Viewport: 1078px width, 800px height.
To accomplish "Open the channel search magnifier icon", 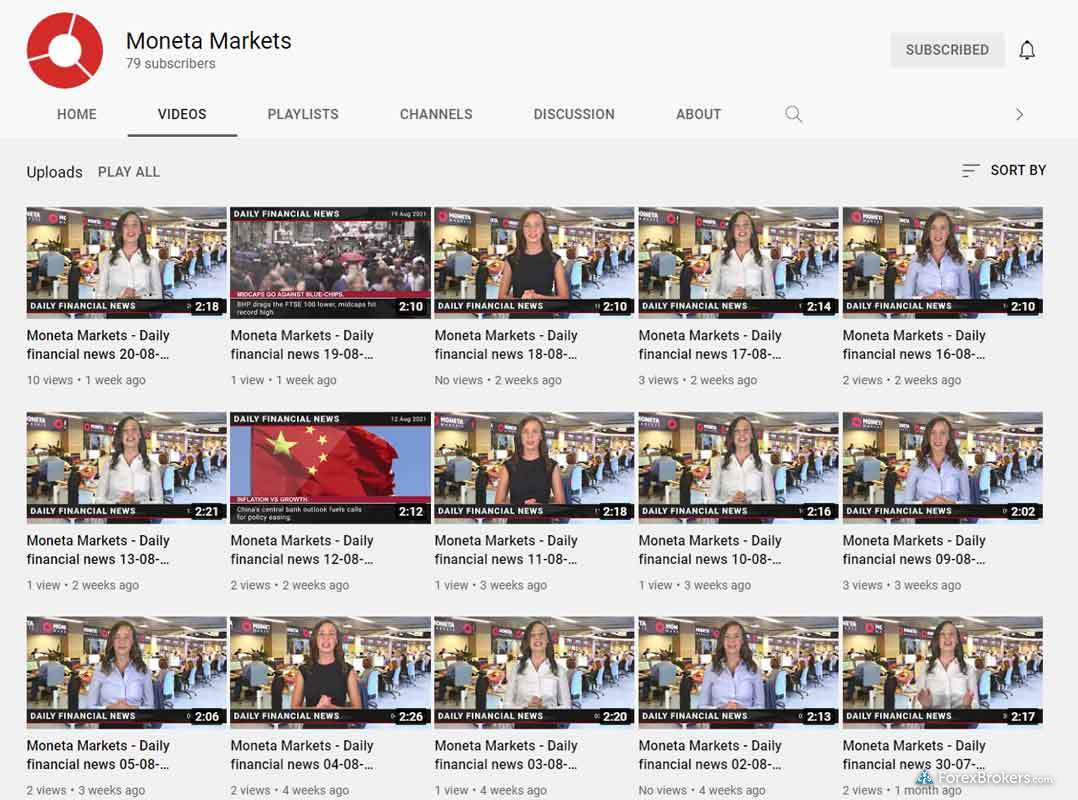I will click(x=793, y=114).
